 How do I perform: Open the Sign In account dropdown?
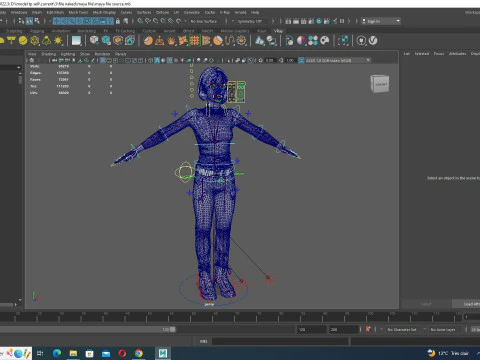(x=381, y=21)
